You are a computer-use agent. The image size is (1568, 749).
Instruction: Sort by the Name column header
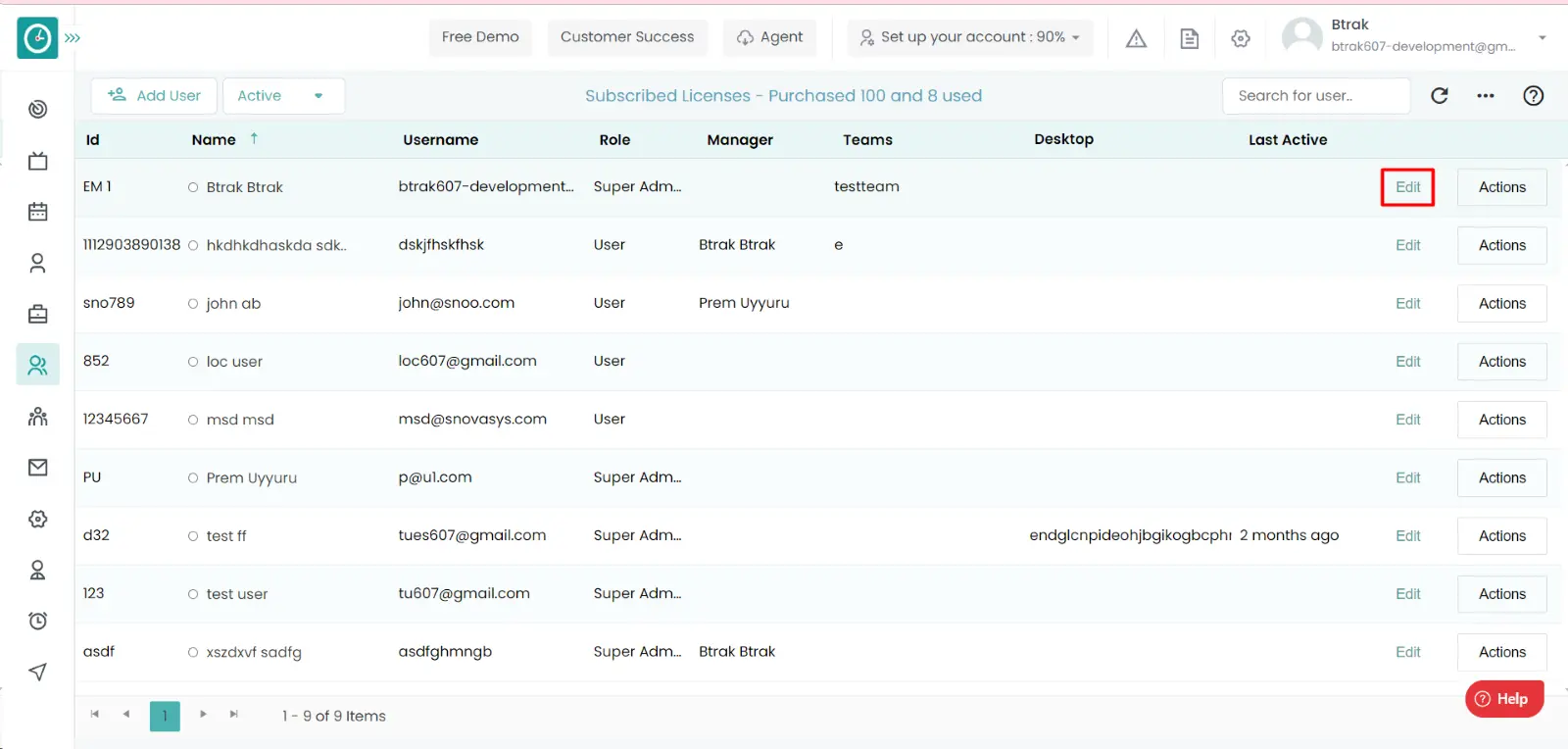pos(214,139)
